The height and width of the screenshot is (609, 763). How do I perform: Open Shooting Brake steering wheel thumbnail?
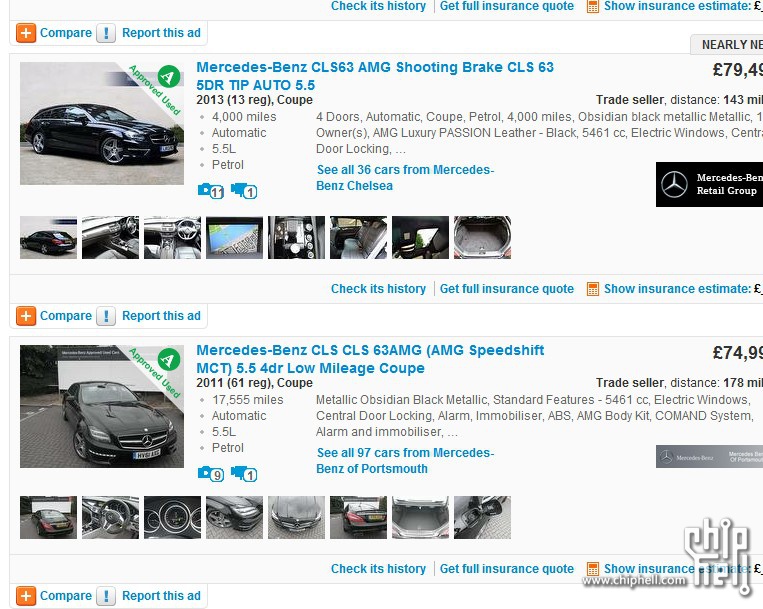172,237
